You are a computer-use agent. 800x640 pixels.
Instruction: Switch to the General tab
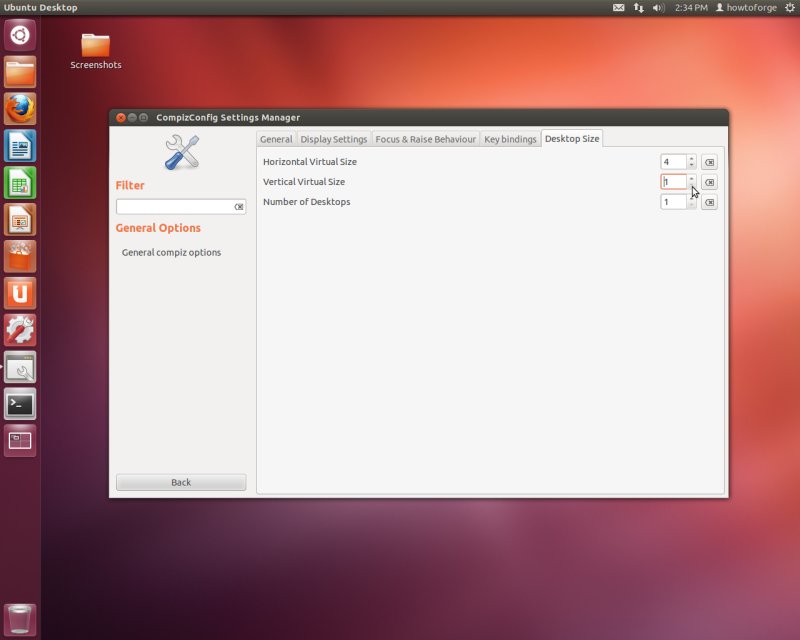coord(276,139)
